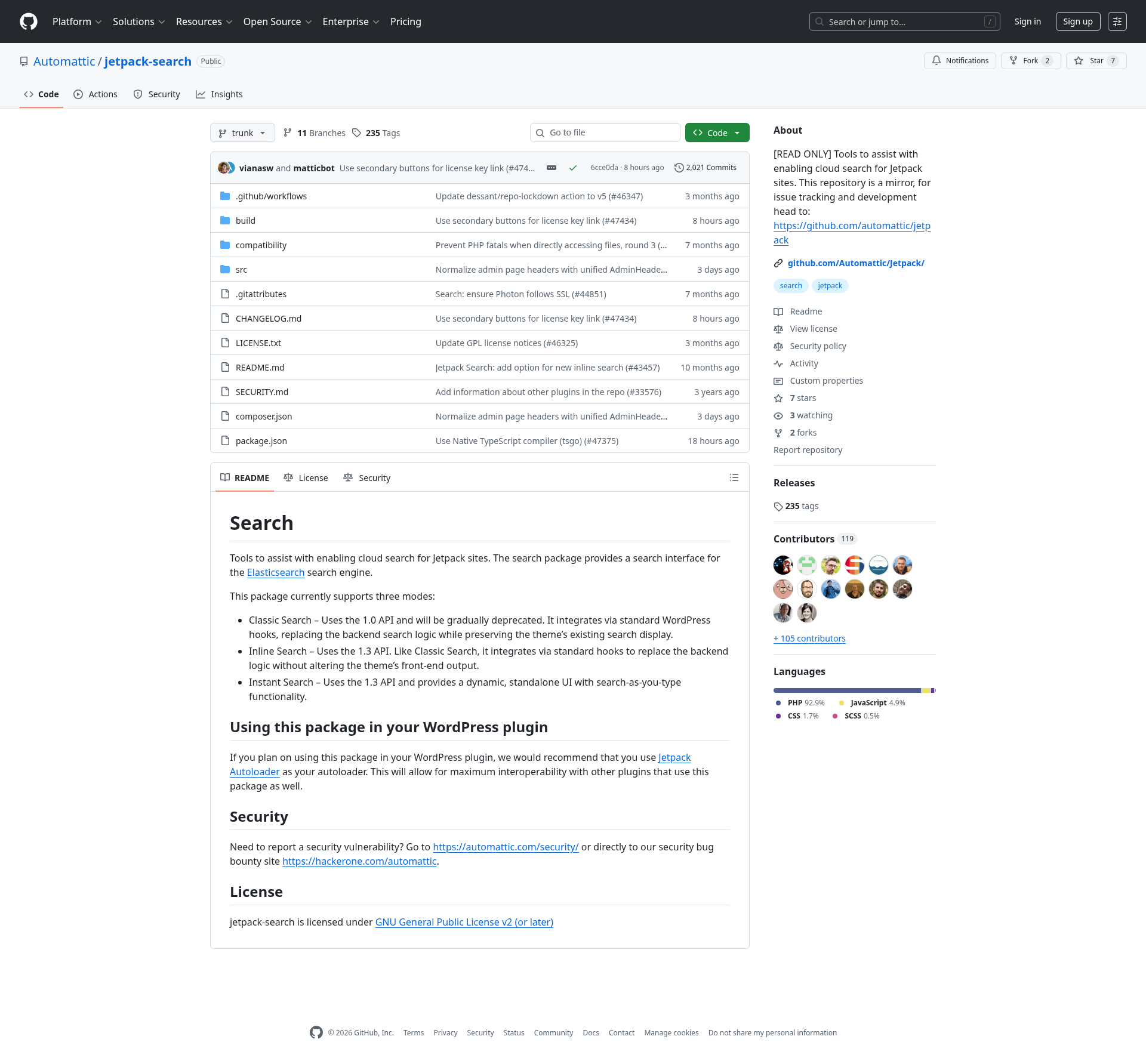Viewport: 1146px width, 1064px height.
Task: Click the star icon next to 7 stars
Action: point(778,398)
